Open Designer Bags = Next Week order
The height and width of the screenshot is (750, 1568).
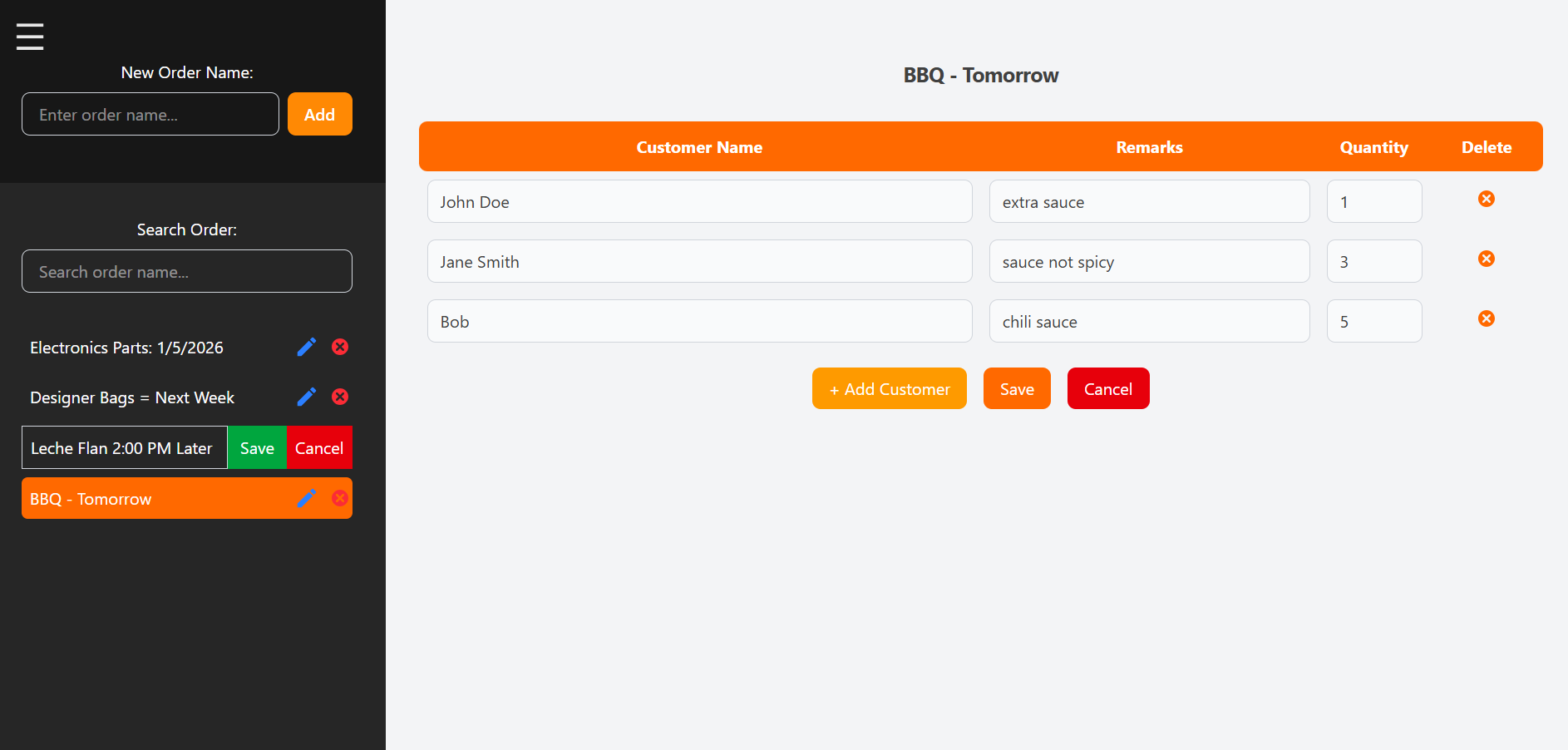pos(132,397)
